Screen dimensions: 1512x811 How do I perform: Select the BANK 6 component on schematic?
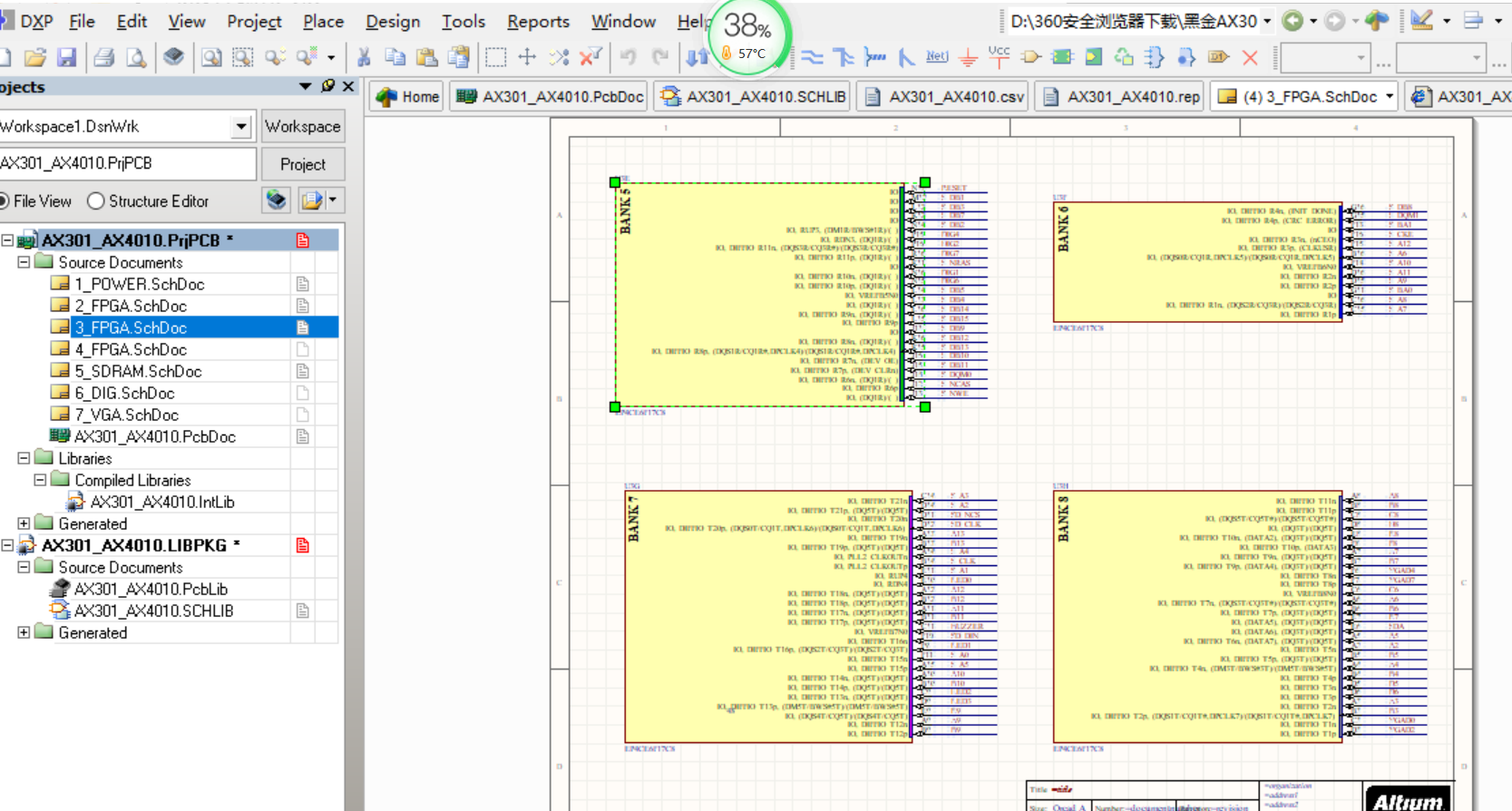tap(1197, 261)
